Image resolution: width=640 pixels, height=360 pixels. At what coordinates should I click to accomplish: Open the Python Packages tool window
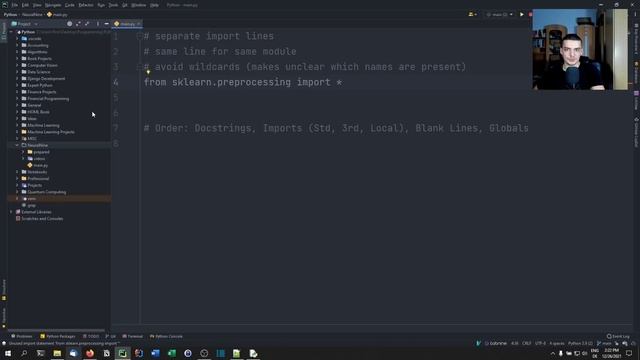(x=58, y=336)
